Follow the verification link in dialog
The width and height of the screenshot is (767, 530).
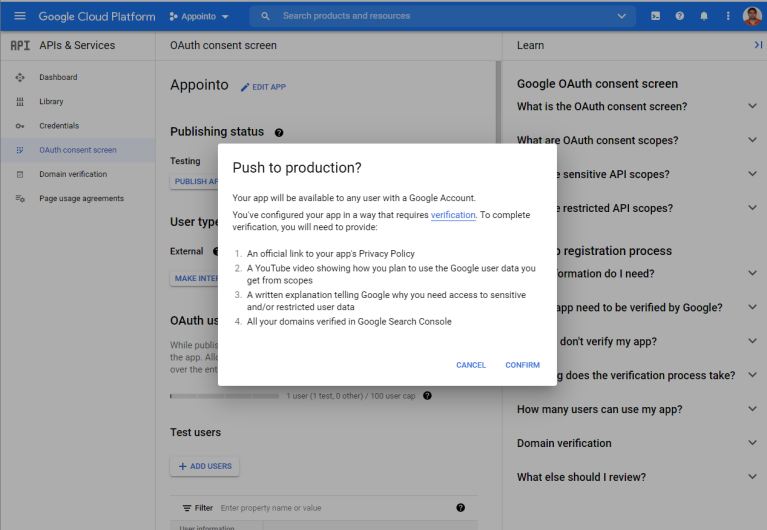pos(453,215)
